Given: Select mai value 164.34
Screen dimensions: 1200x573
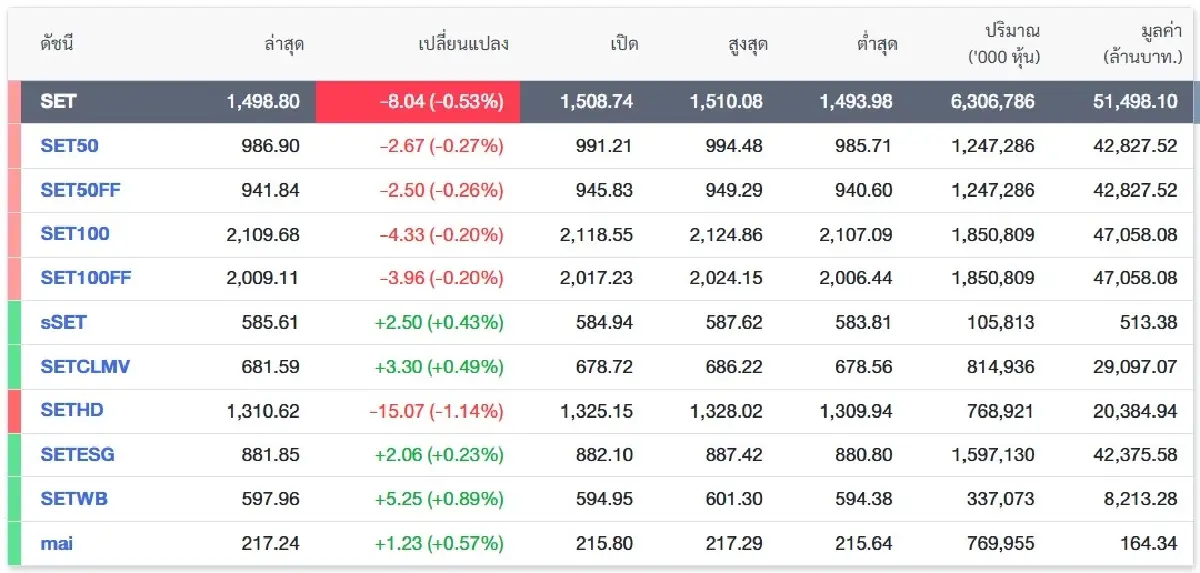Looking at the screenshot, I should click(x=1149, y=544).
